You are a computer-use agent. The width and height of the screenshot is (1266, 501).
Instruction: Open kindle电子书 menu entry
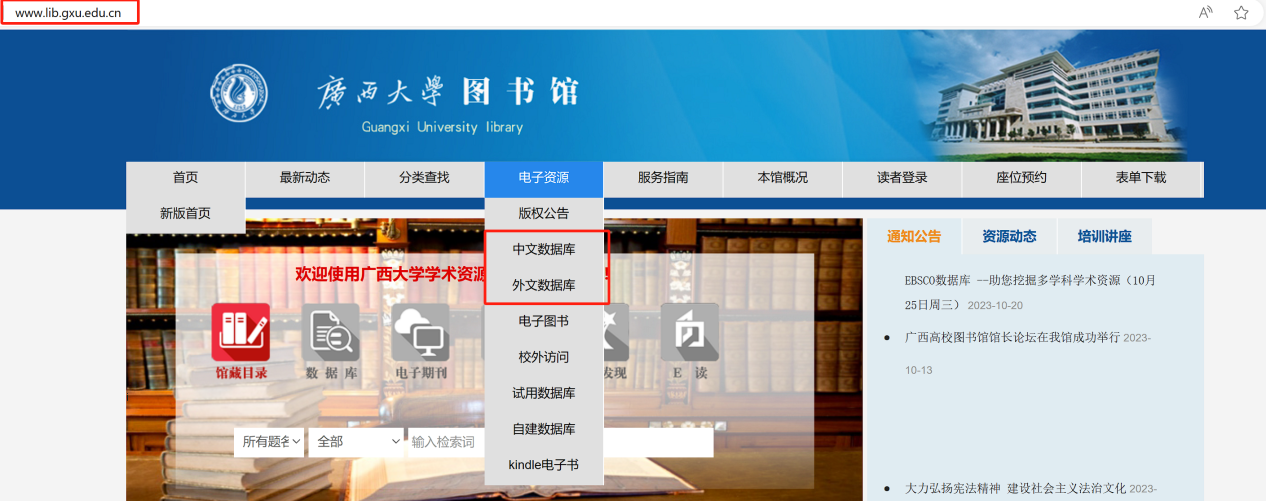544,465
